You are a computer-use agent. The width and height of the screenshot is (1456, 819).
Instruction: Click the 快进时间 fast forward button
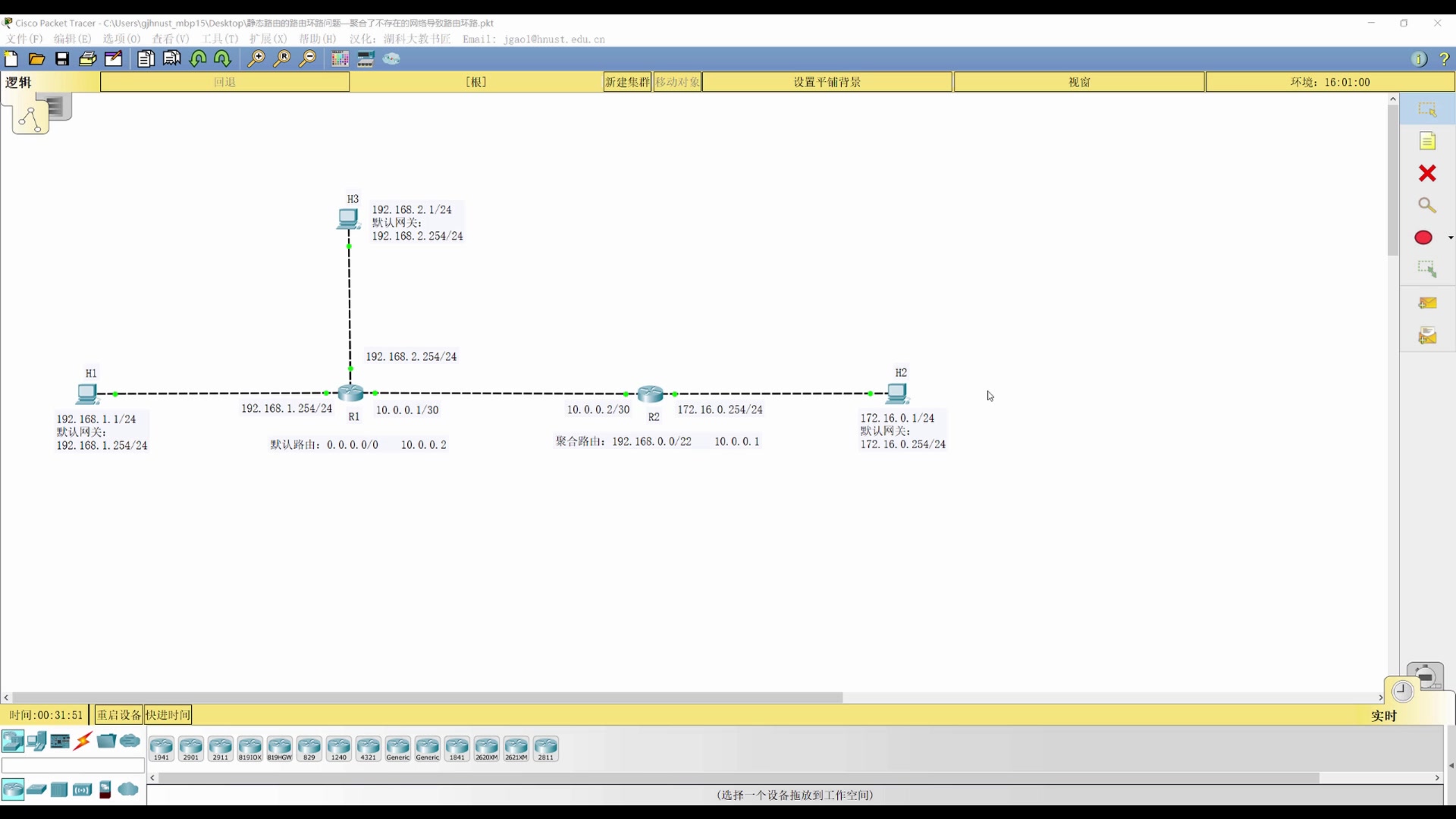pyautogui.click(x=168, y=715)
